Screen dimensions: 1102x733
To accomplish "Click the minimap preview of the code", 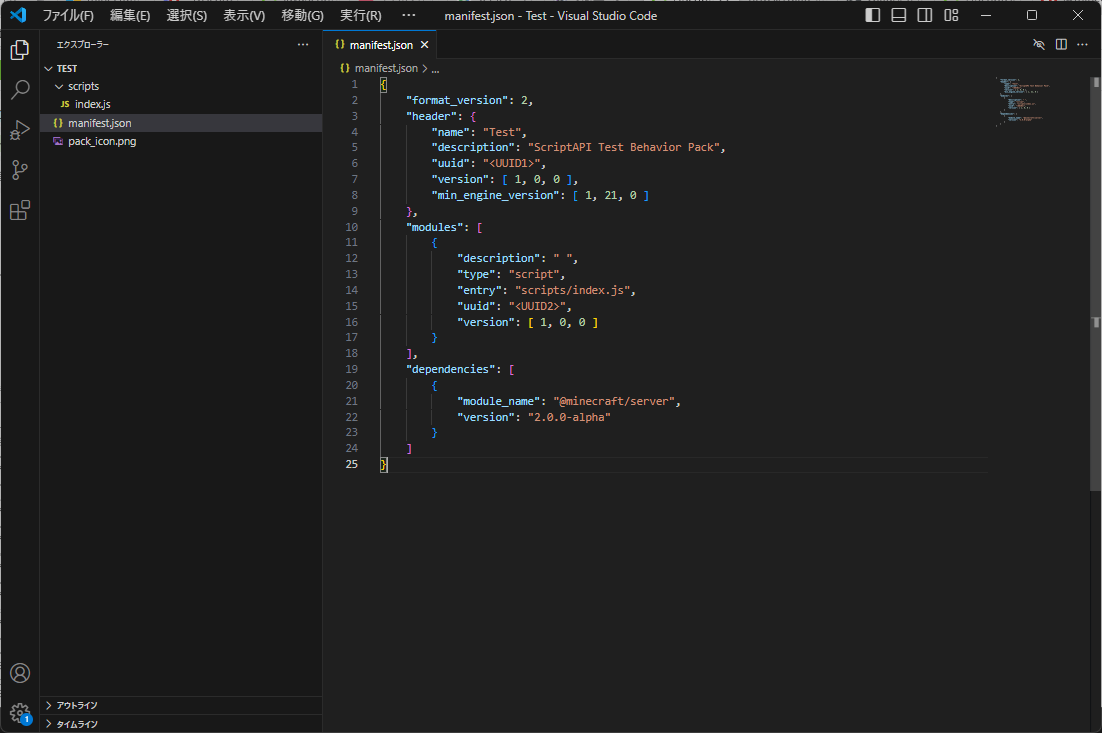I will coord(1020,100).
